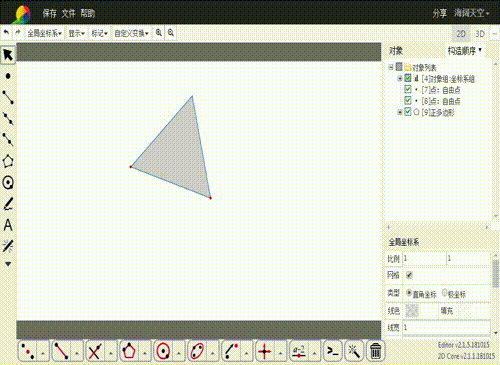This screenshot has width=500, height=365.
Task: Open the 标记 dropdown menu
Action: tap(99, 33)
